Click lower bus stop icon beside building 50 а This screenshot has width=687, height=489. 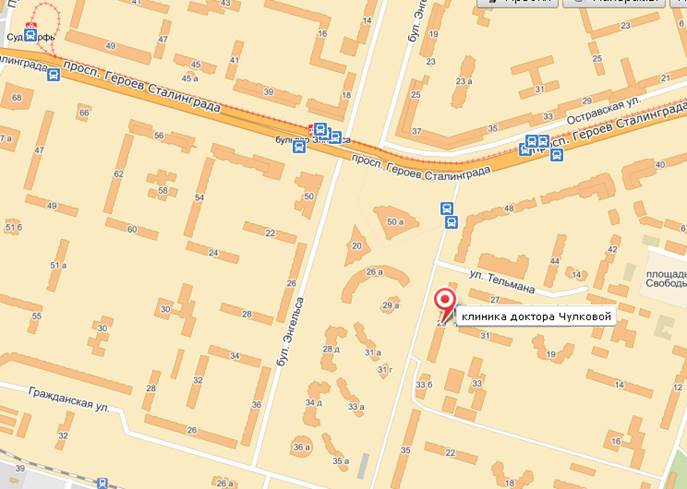pos(451,222)
